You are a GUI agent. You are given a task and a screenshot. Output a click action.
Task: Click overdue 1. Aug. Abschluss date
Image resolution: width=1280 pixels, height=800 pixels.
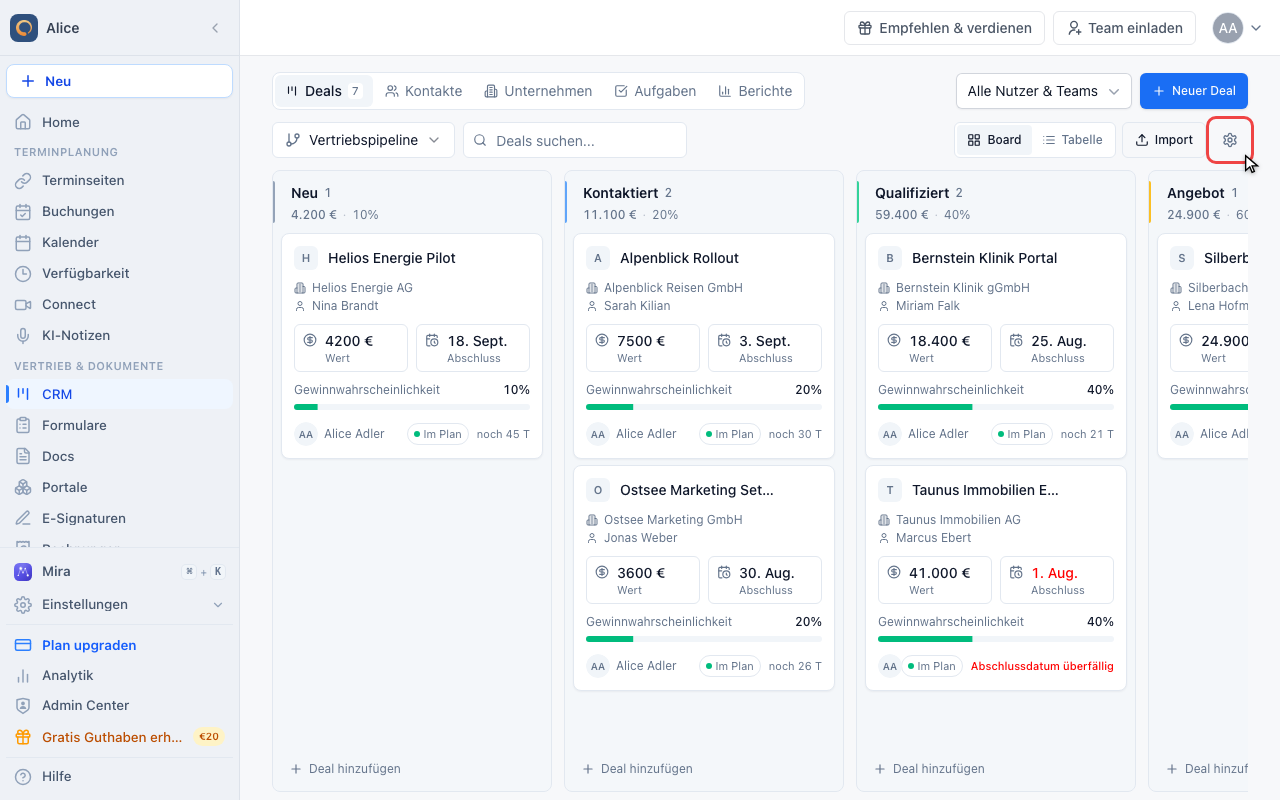tap(1057, 580)
